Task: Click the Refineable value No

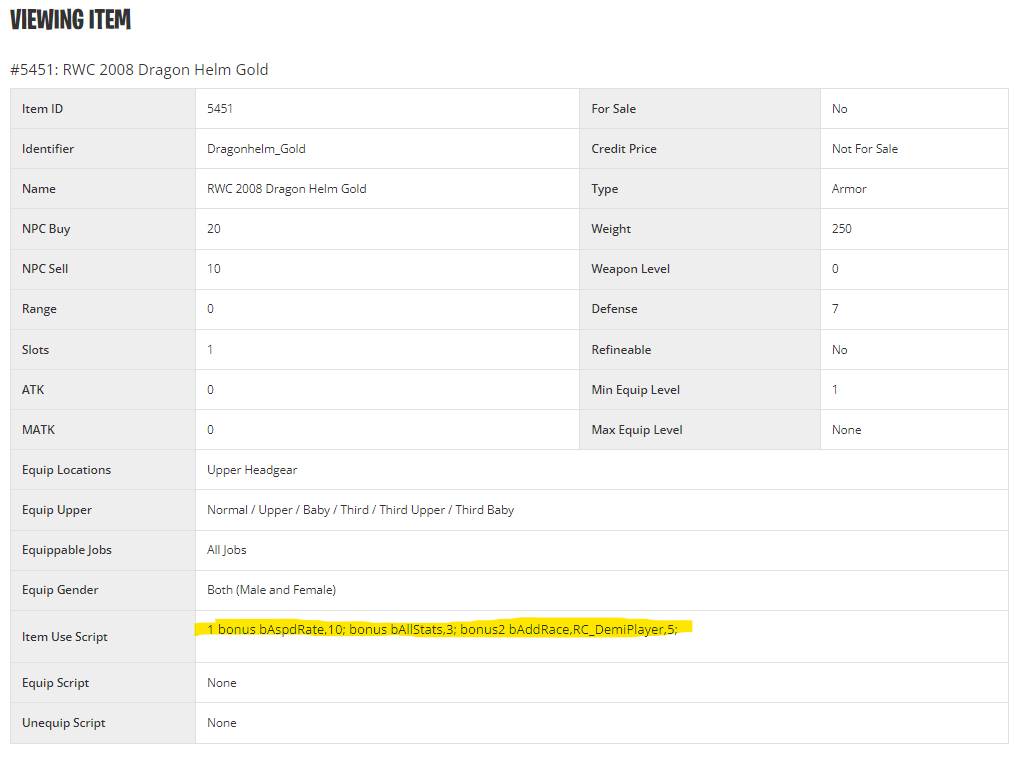Action: [x=839, y=350]
